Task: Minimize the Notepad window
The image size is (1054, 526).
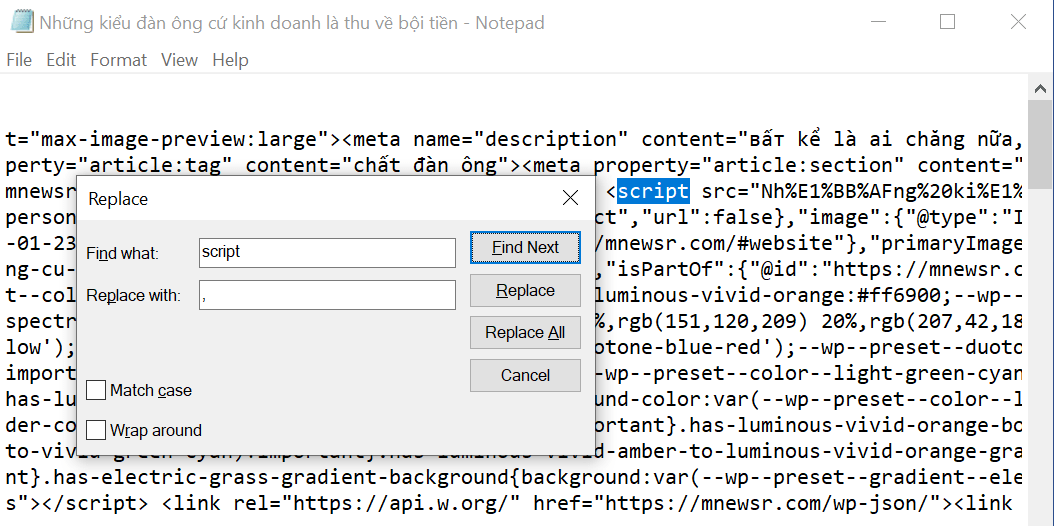Action: point(877,22)
